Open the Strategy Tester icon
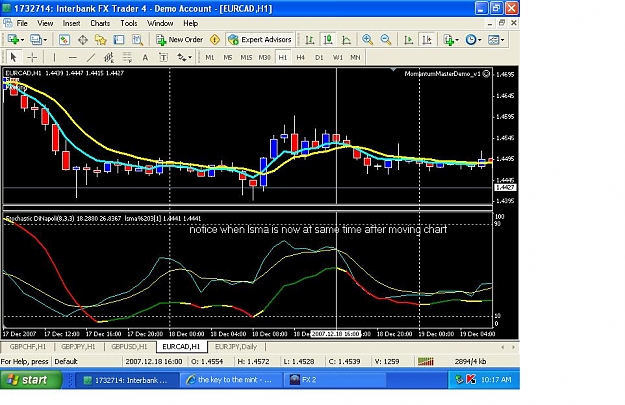 [137, 39]
